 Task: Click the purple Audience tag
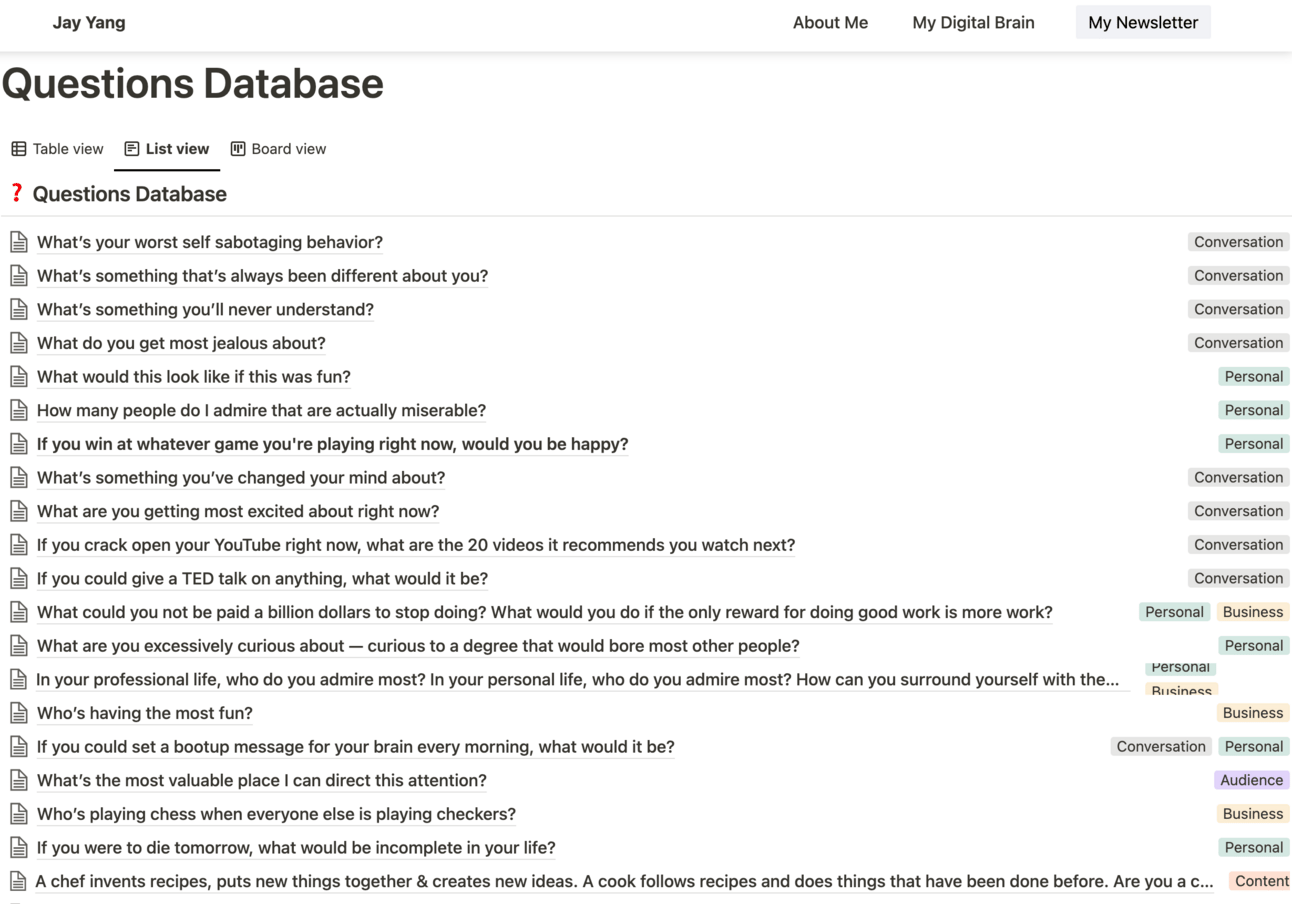click(x=1251, y=780)
